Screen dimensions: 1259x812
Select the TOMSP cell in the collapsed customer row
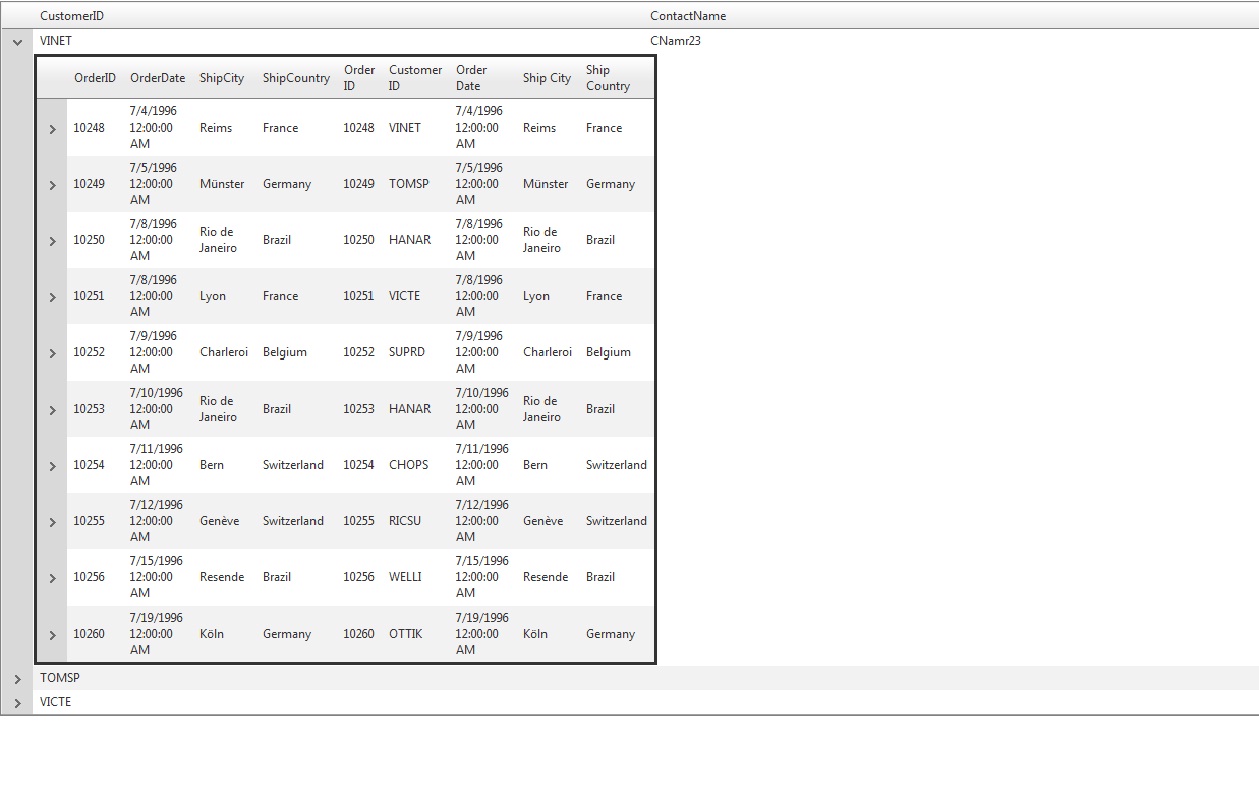tap(60, 678)
